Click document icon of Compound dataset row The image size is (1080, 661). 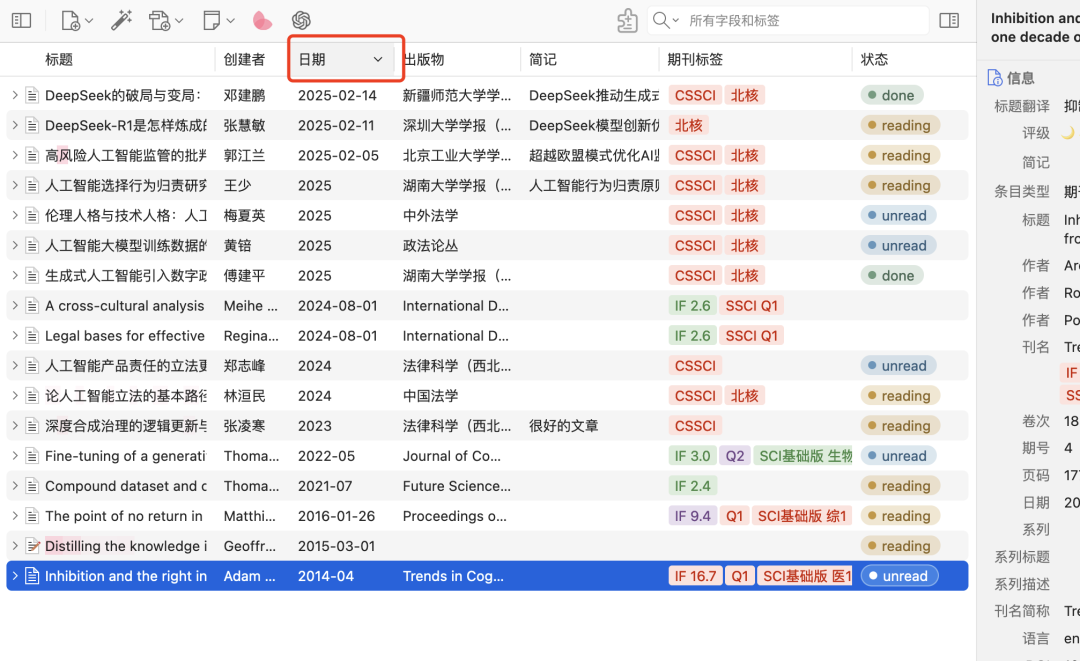(32, 486)
